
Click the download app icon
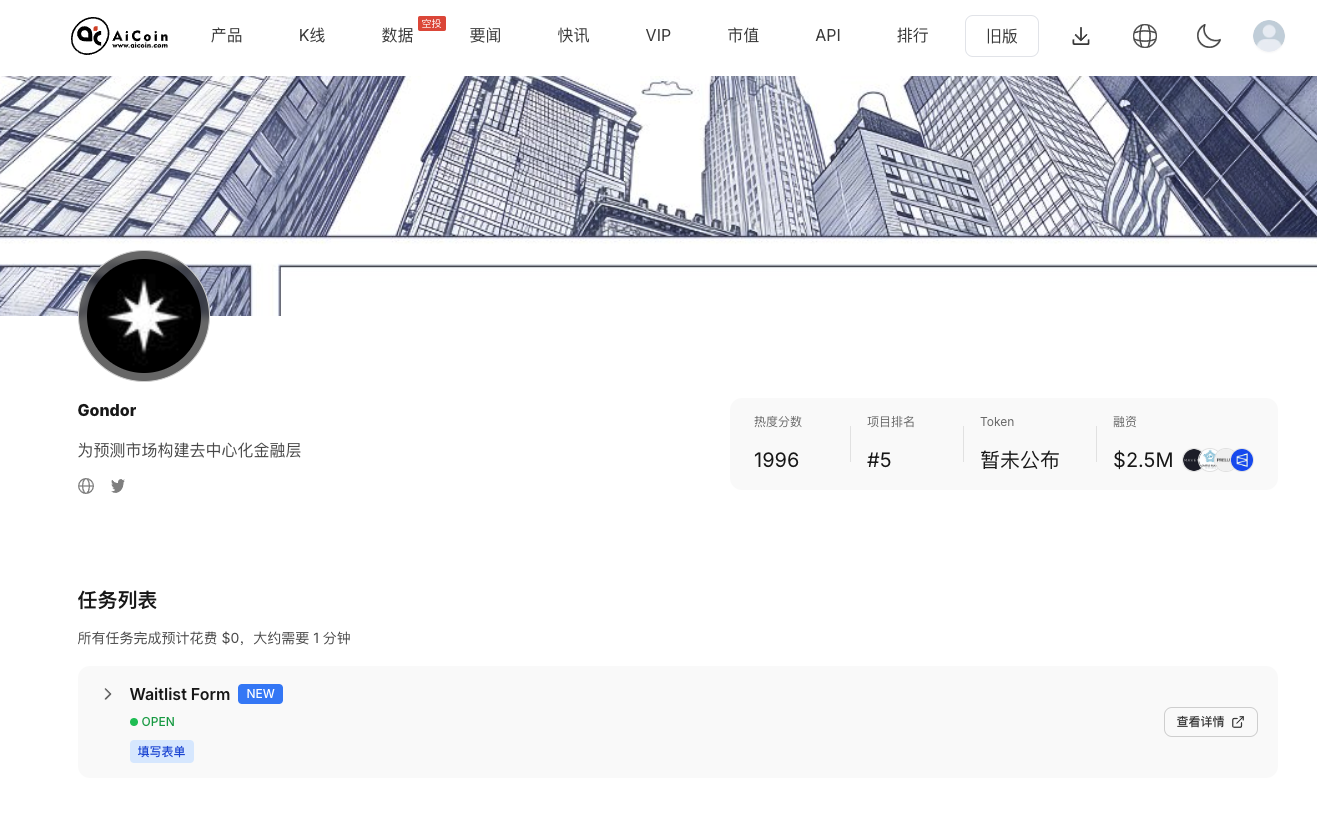pyautogui.click(x=1081, y=36)
